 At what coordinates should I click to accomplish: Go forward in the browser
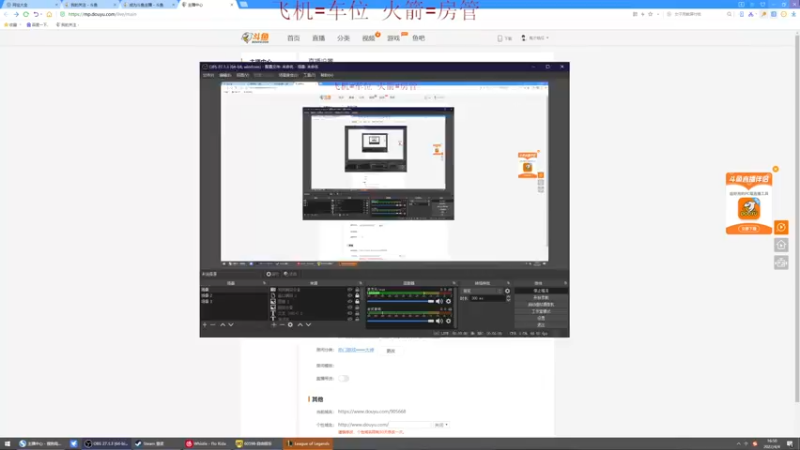coord(16,14)
